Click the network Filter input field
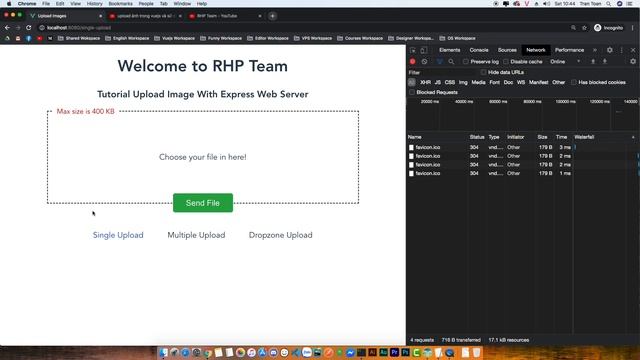The image size is (640, 360). 442,73
